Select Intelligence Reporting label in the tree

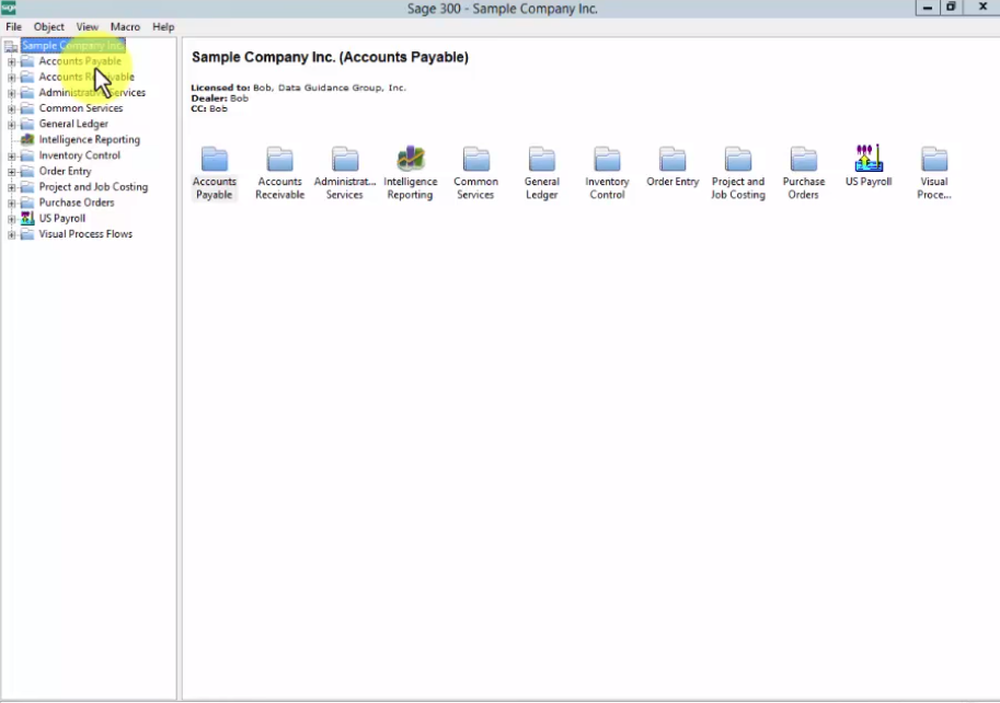(89, 140)
